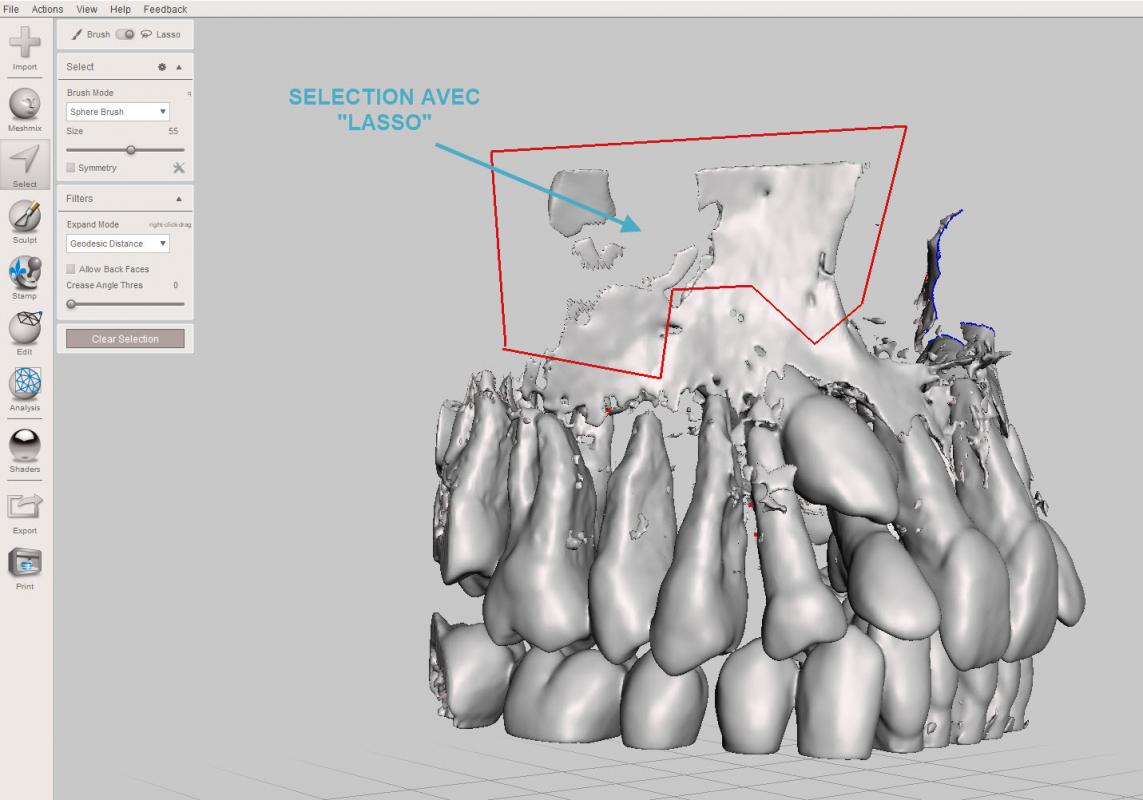Open the Shaders palette
This screenshot has width=1143, height=800.
pyautogui.click(x=25, y=451)
